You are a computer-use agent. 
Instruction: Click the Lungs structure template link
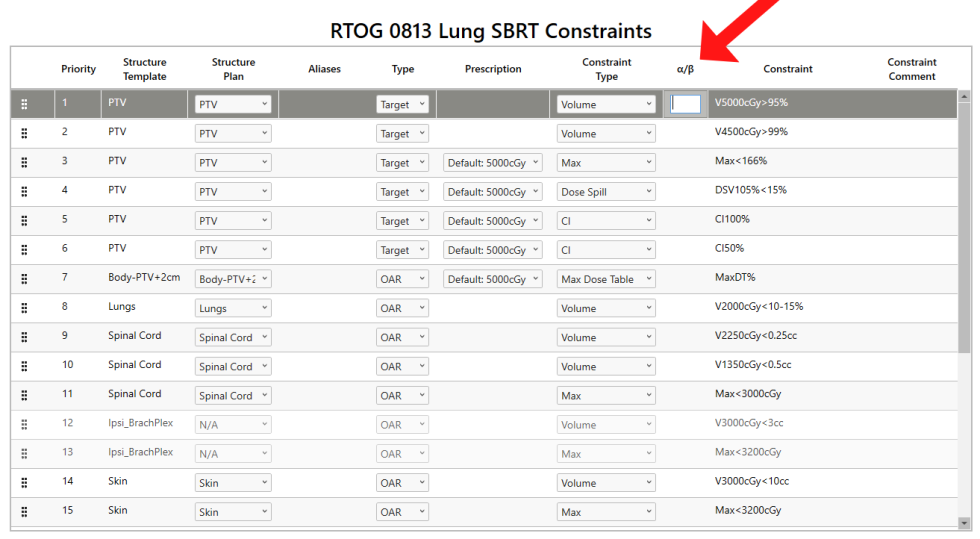click(x=122, y=307)
